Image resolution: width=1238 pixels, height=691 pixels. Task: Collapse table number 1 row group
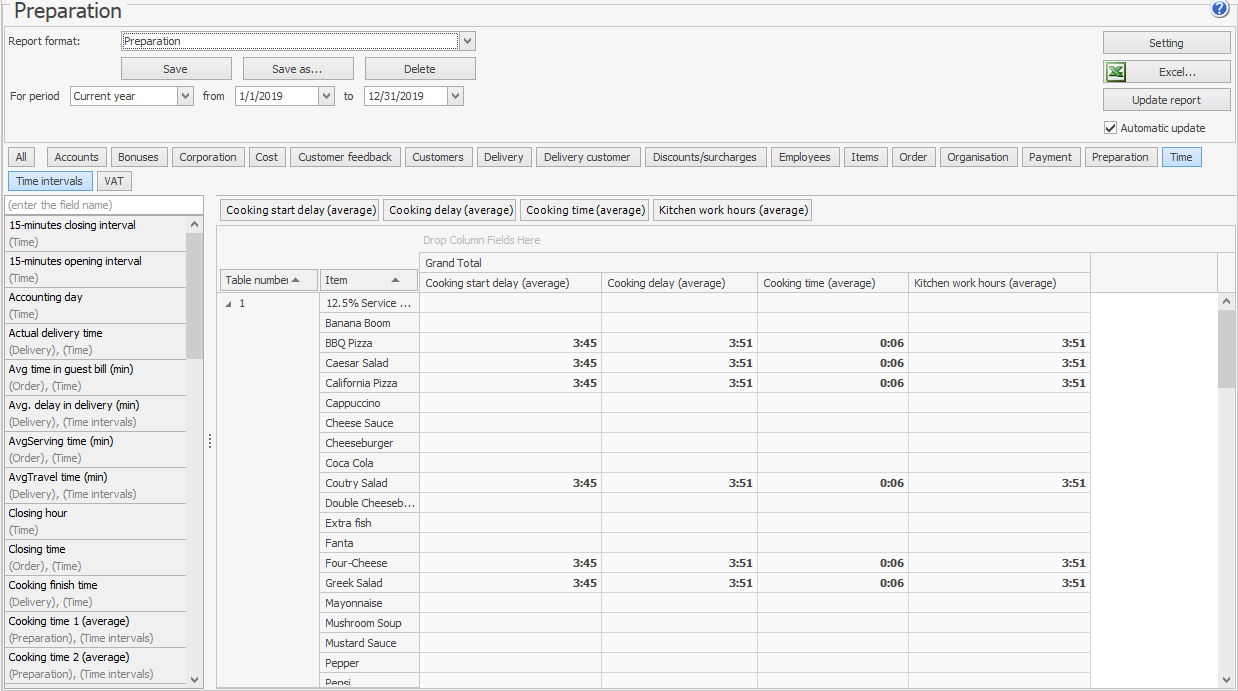click(x=227, y=304)
